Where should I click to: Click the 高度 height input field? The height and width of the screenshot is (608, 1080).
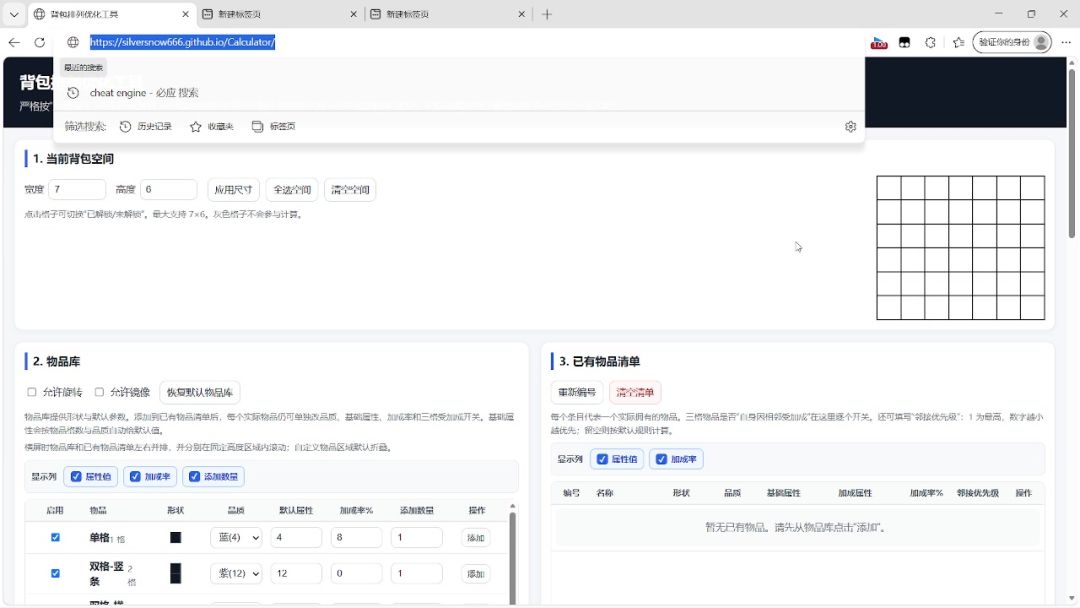coord(169,189)
